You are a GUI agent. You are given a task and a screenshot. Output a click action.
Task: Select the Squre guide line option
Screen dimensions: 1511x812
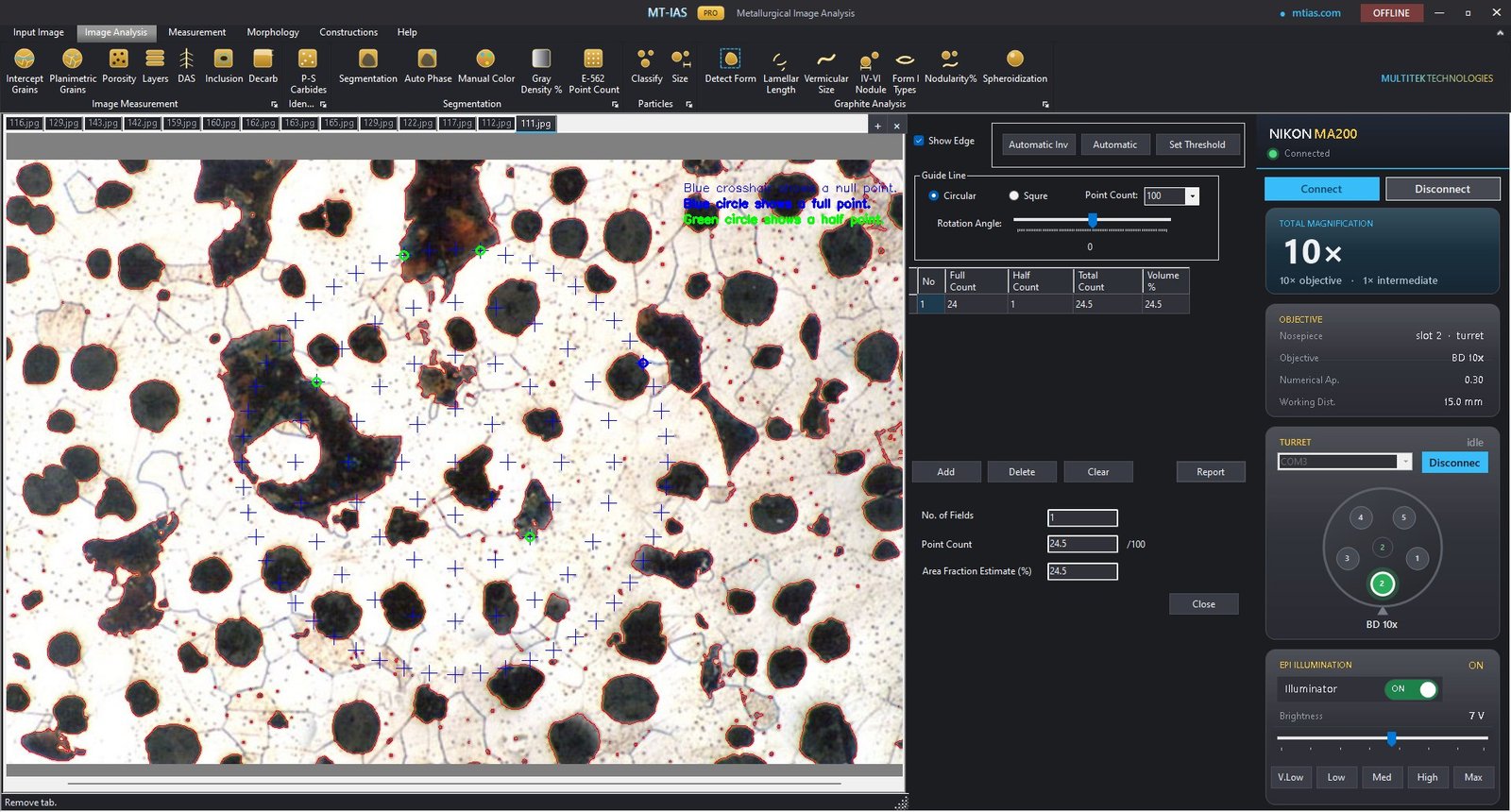click(x=1014, y=196)
